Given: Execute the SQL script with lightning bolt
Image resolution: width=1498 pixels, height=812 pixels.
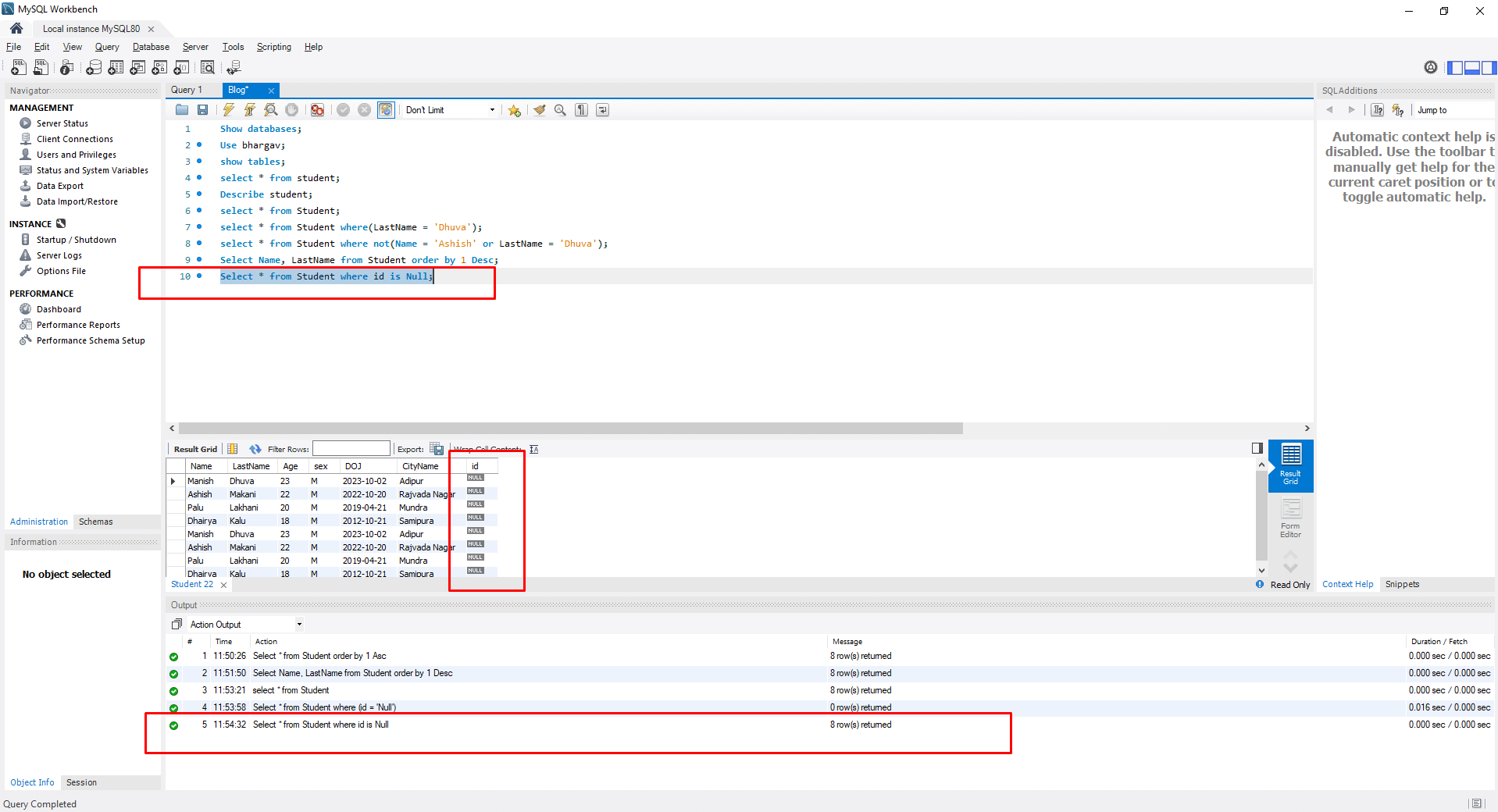Looking at the screenshot, I should click(228, 110).
